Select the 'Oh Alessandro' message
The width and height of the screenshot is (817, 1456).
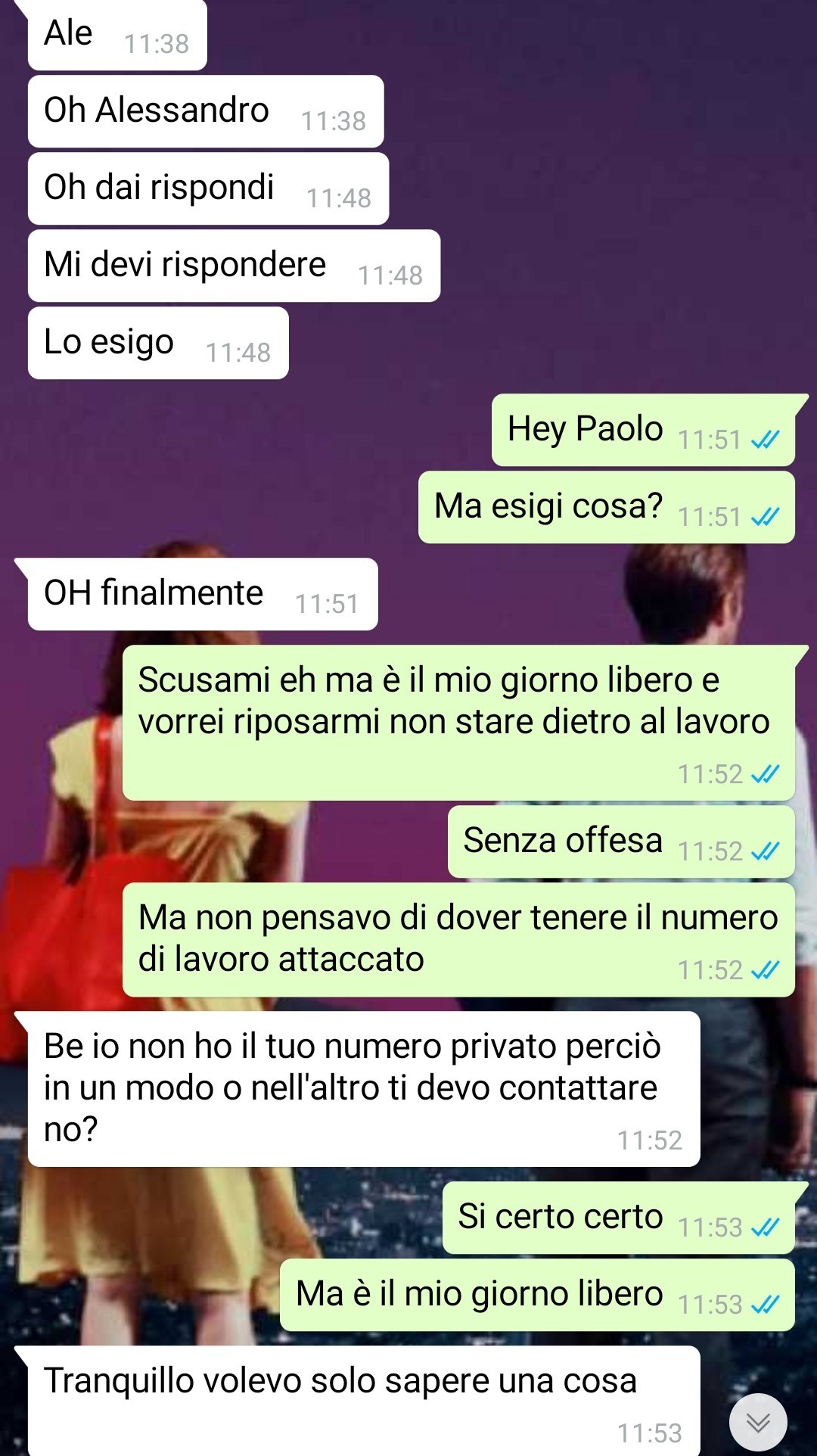point(206,111)
